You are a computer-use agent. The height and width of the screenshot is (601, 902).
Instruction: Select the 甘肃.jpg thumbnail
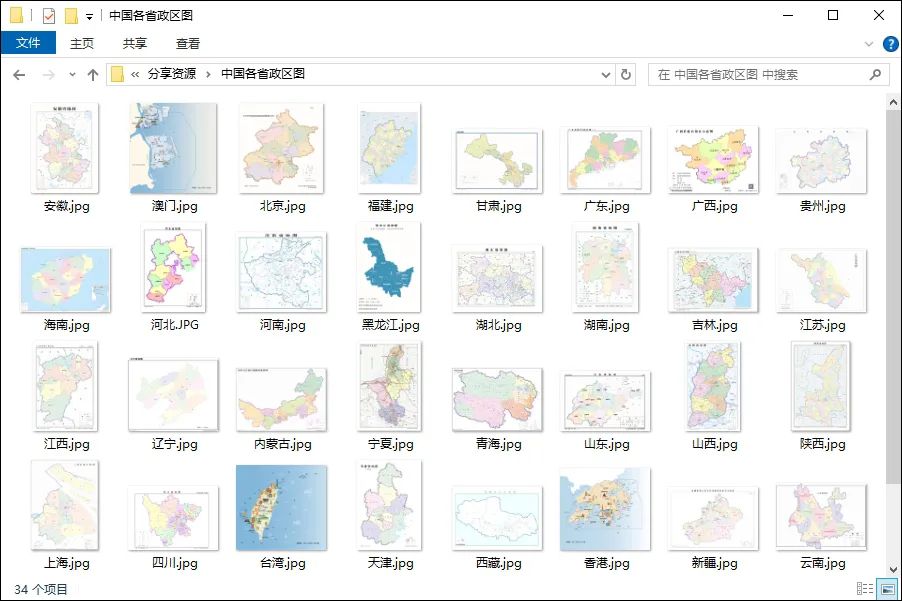[497, 160]
